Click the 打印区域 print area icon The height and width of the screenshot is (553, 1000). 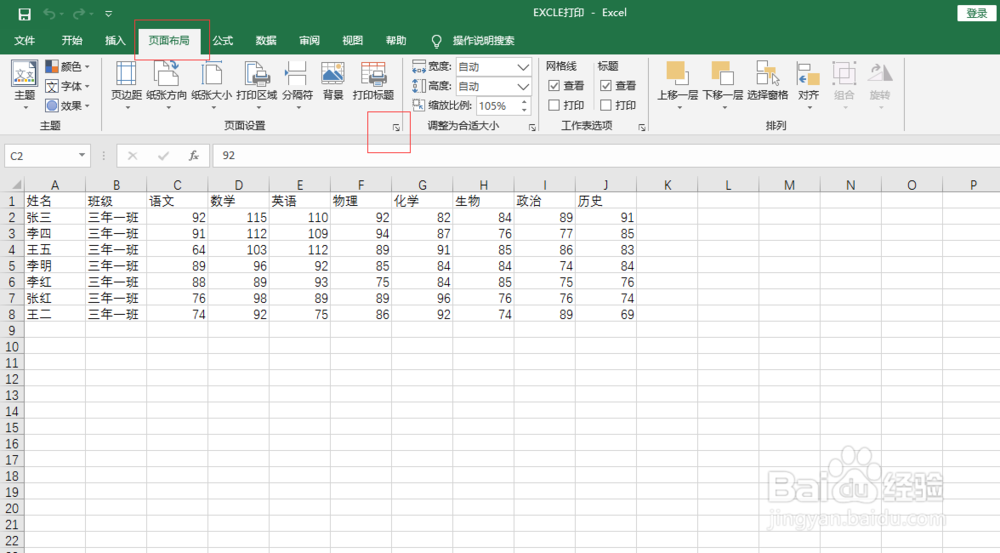pos(257,74)
